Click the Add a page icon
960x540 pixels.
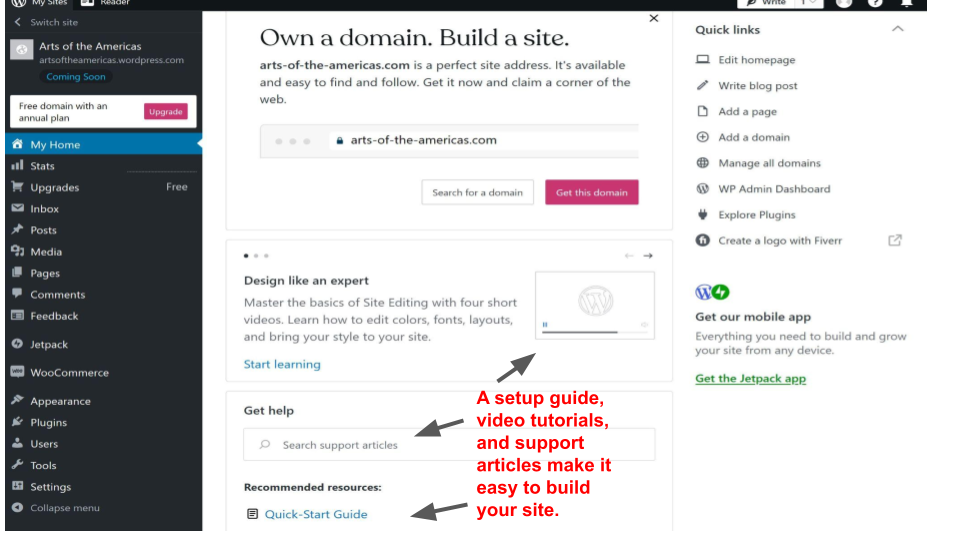point(703,111)
